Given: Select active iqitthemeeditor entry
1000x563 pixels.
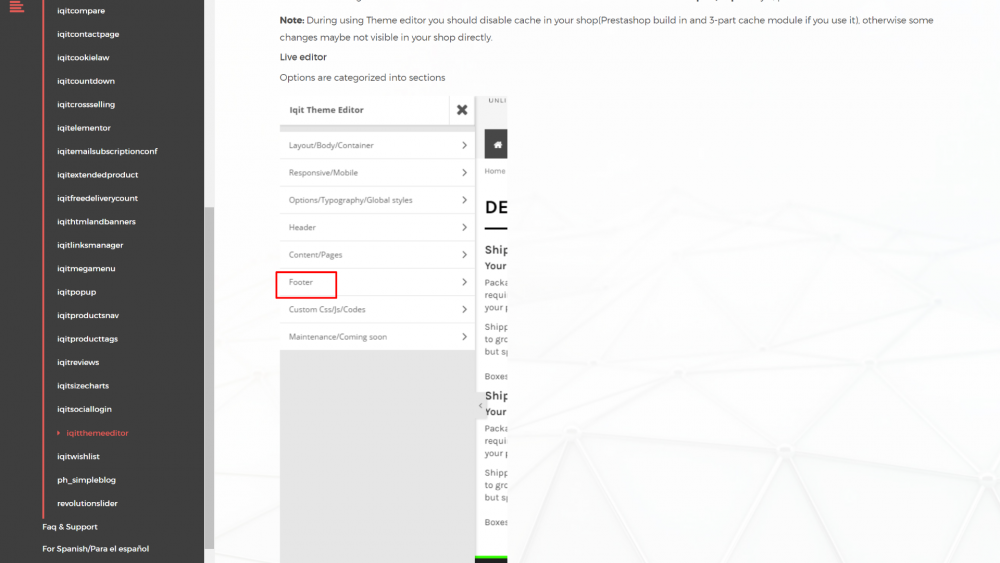Looking at the screenshot, I should coord(97,433).
